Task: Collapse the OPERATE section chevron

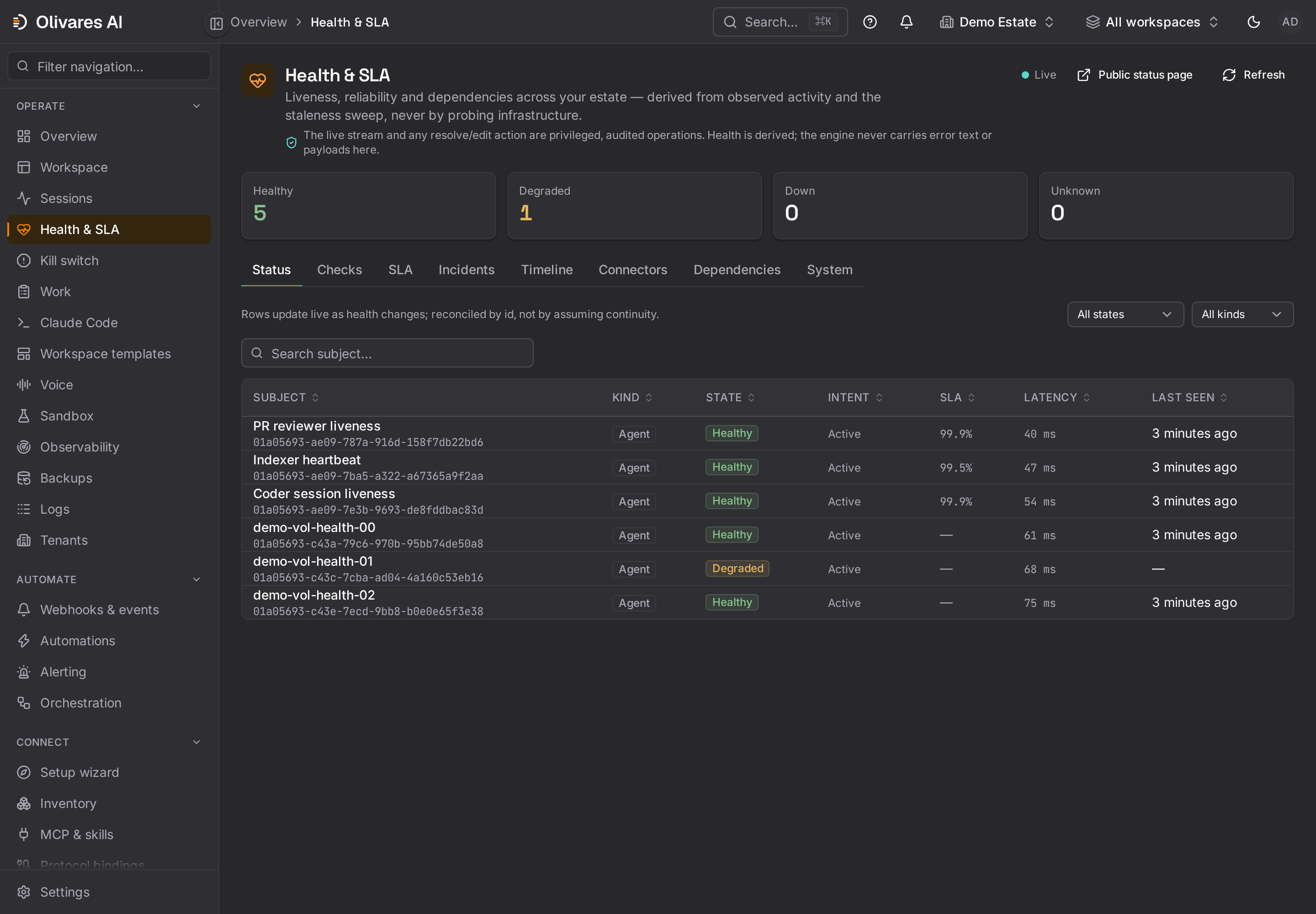Action: point(196,106)
